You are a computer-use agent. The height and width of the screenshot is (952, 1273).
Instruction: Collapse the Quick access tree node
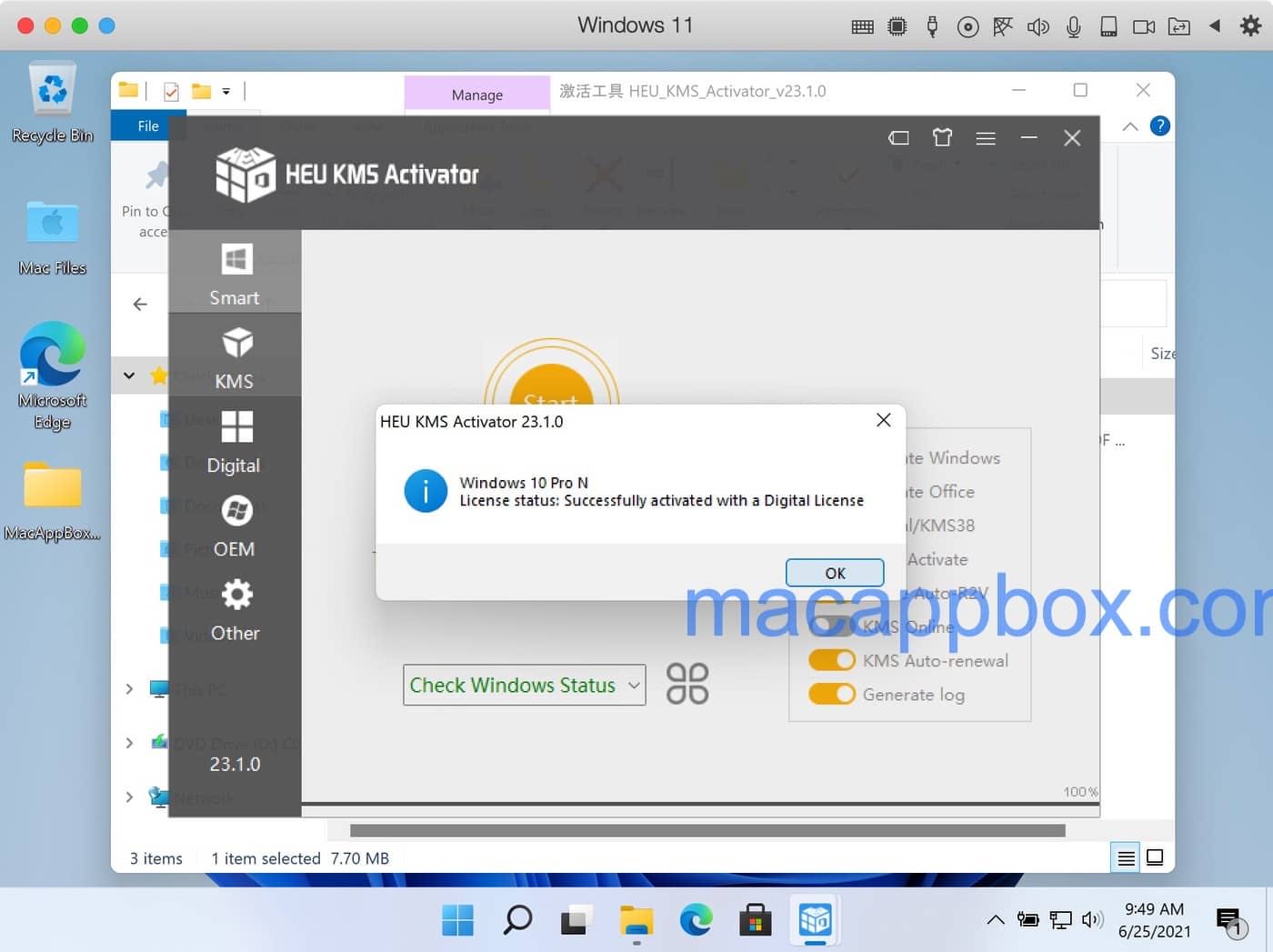click(129, 375)
